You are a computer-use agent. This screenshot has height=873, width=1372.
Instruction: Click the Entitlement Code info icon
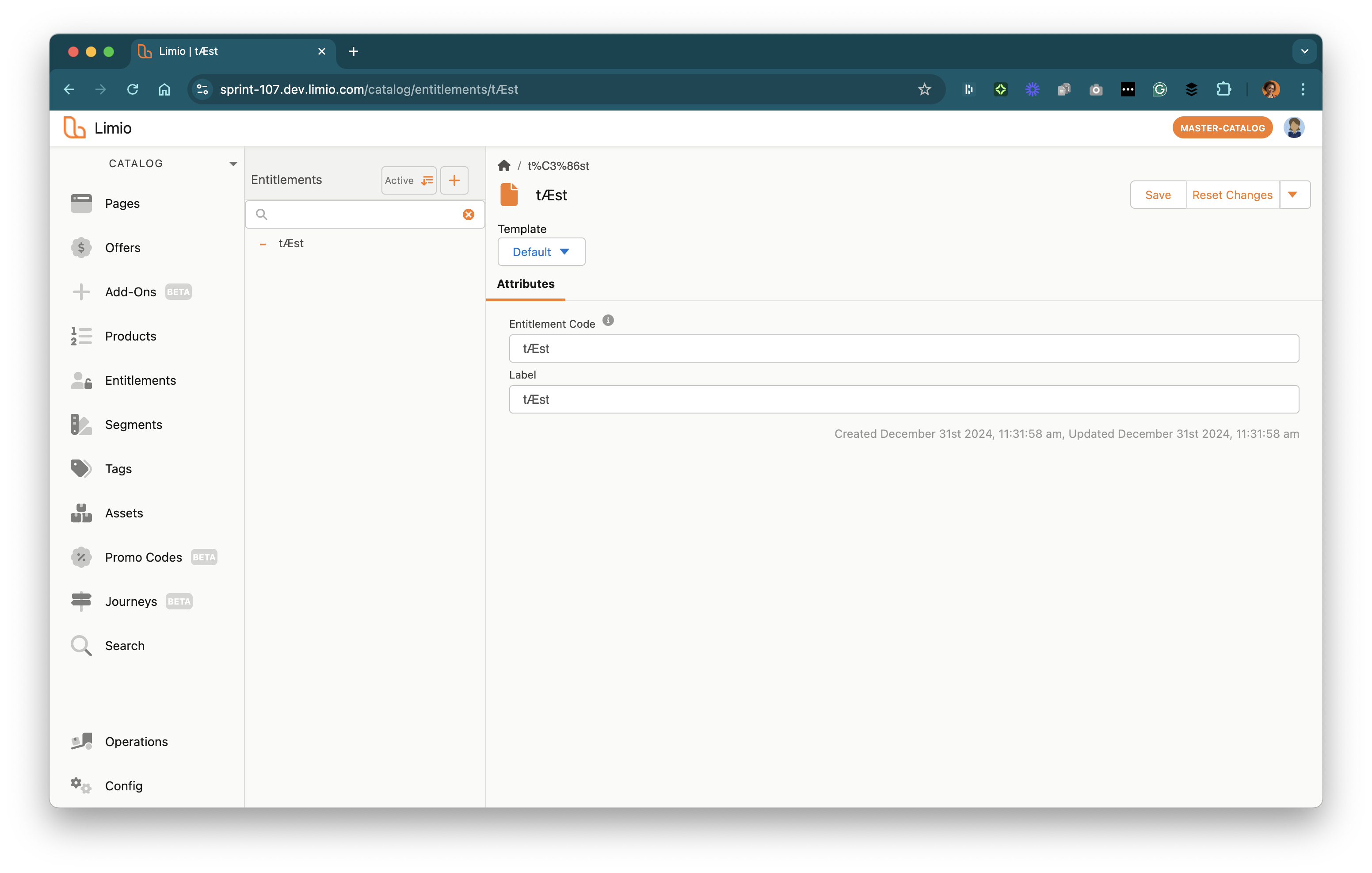608,321
